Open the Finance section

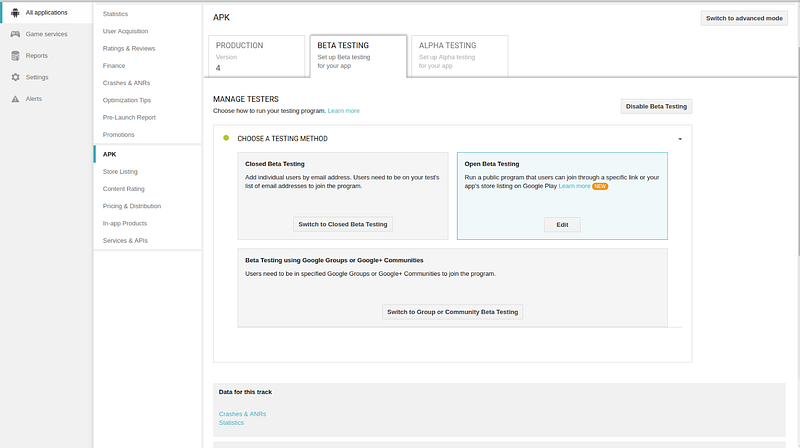[x=114, y=66]
